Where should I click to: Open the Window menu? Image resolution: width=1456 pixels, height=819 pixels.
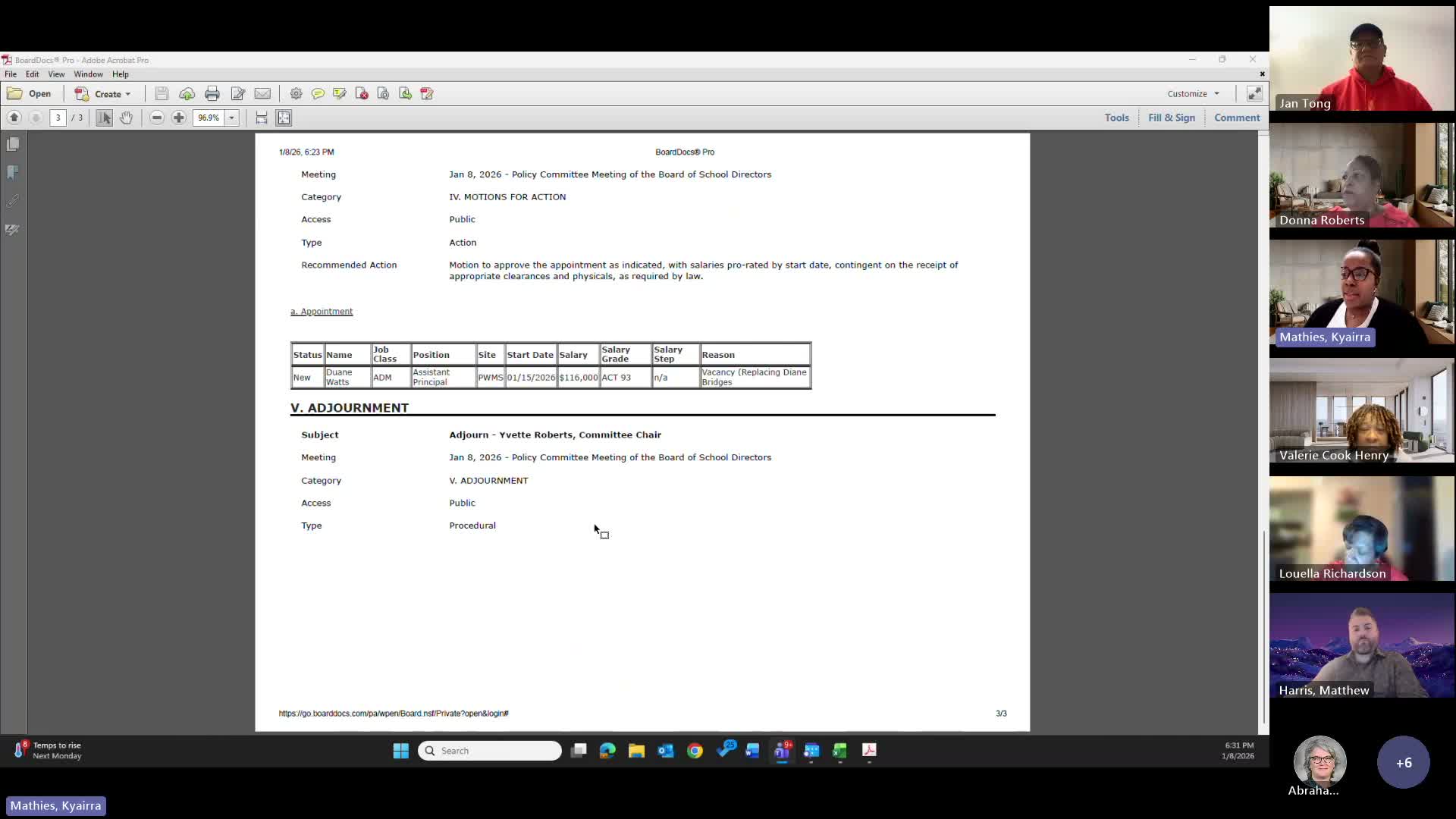[88, 74]
